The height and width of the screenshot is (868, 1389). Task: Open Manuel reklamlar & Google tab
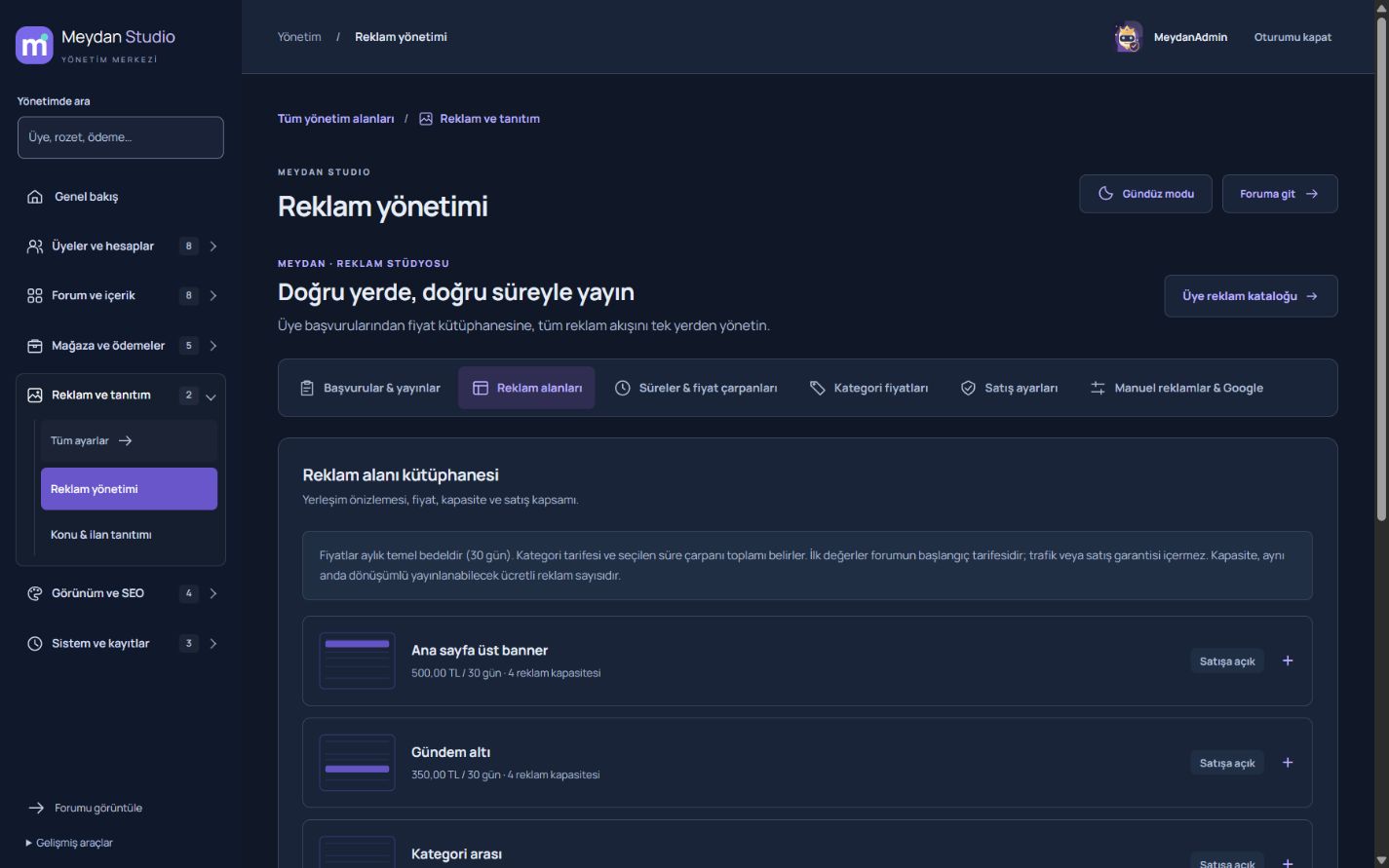pos(1177,388)
